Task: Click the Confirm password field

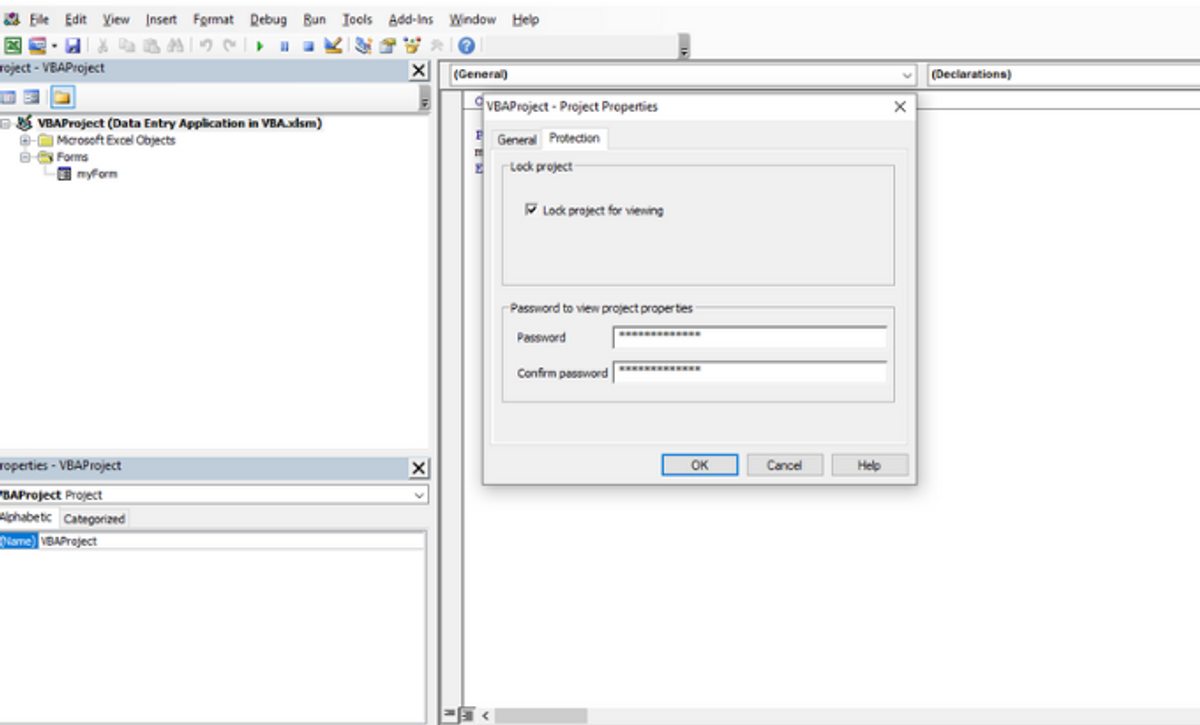Action: pos(749,371)
